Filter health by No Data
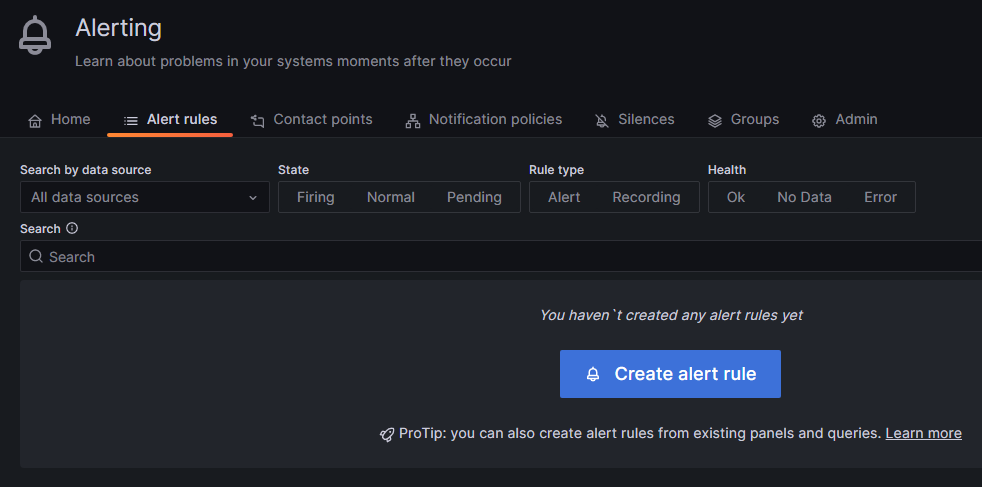982x487 pixels. coord(804,197)
